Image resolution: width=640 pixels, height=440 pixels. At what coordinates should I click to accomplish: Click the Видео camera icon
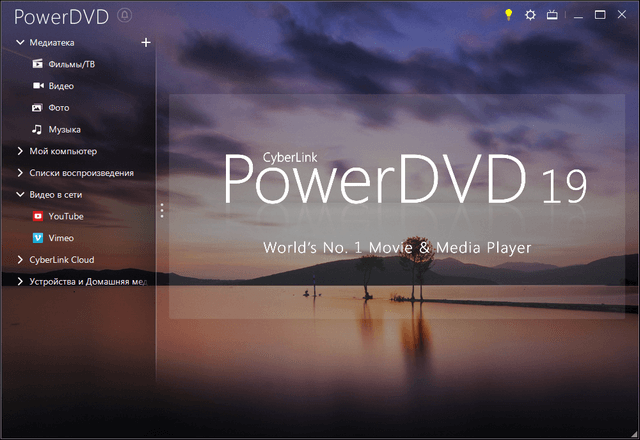37,86
